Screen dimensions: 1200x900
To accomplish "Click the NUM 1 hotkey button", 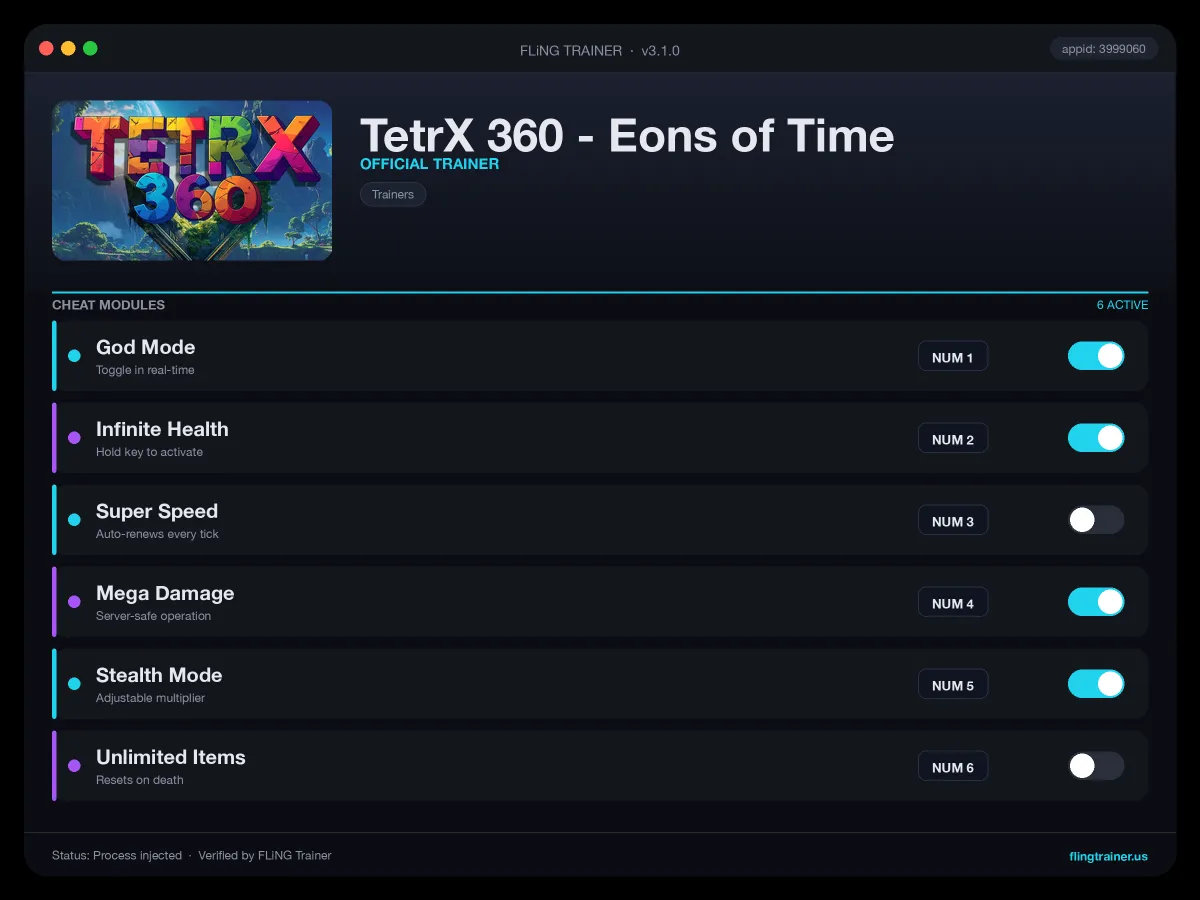I will click(953, 357).
